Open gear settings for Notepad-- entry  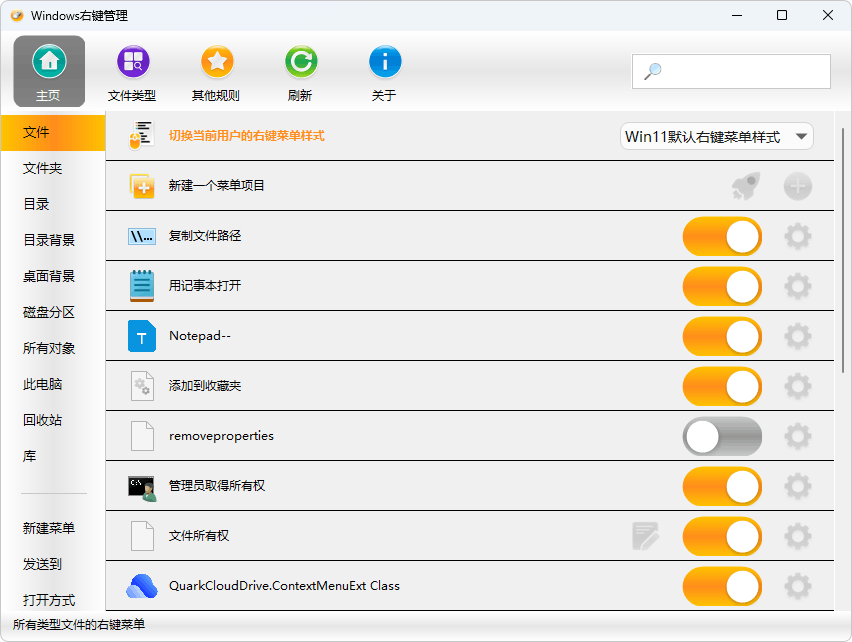coord(797,336)
